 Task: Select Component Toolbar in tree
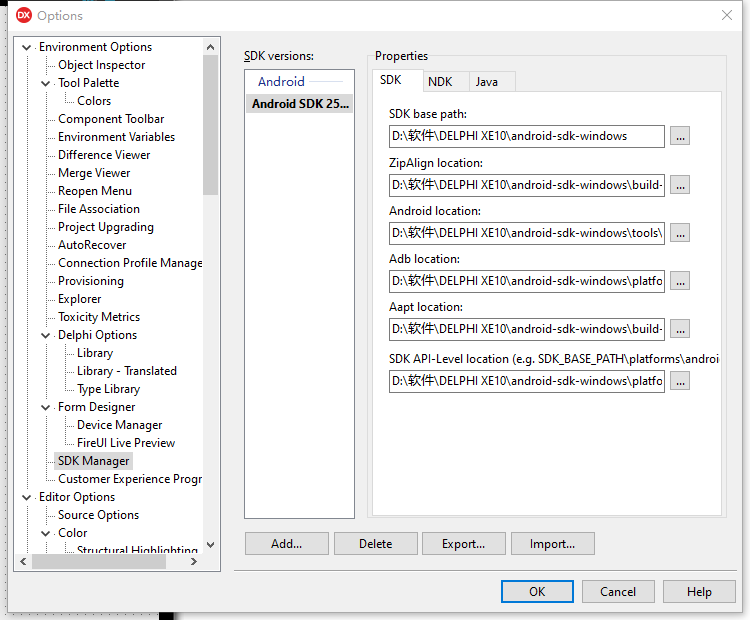coord(111,119)
